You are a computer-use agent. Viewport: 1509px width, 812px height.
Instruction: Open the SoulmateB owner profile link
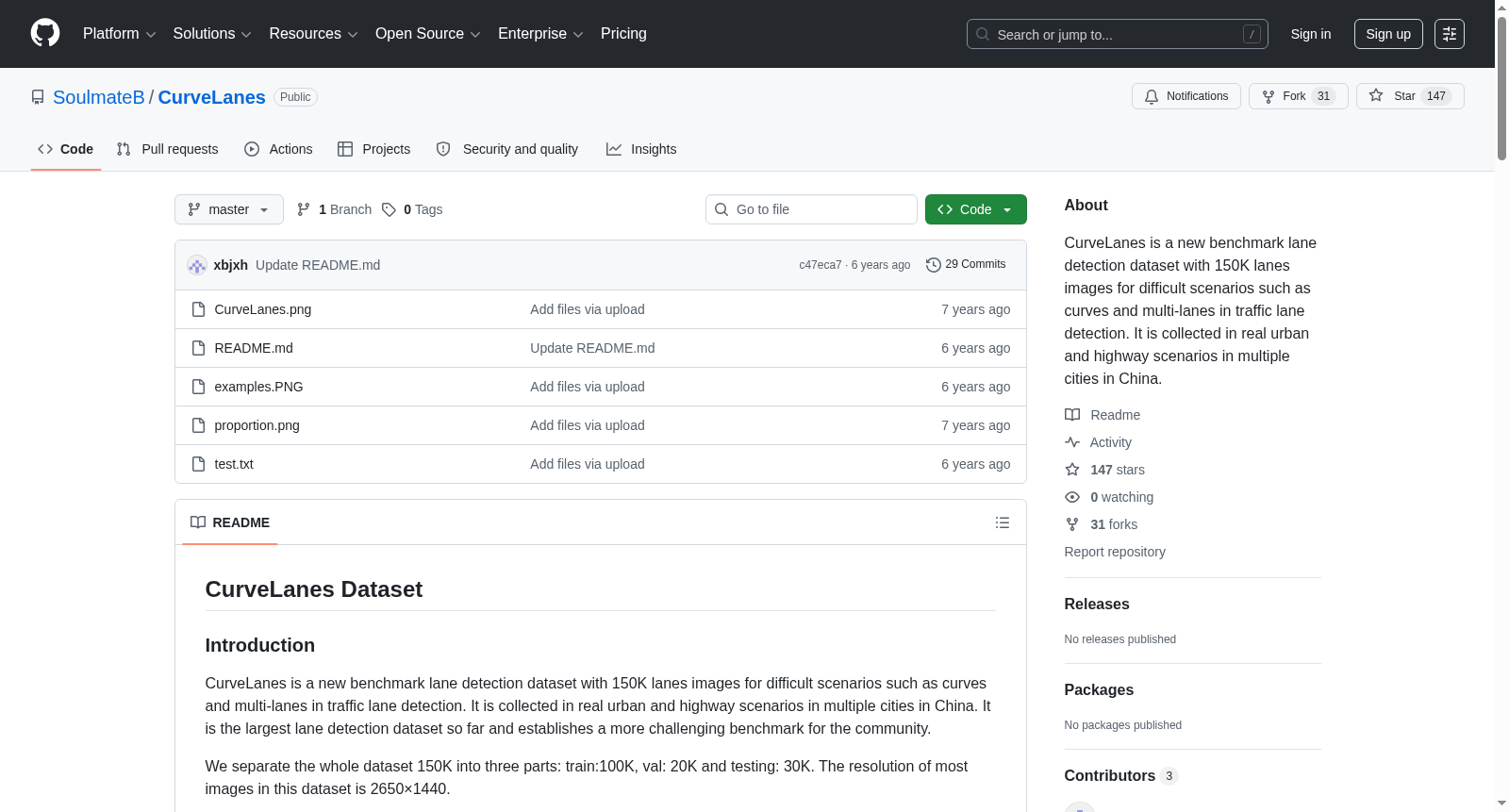tap(99, 97)
